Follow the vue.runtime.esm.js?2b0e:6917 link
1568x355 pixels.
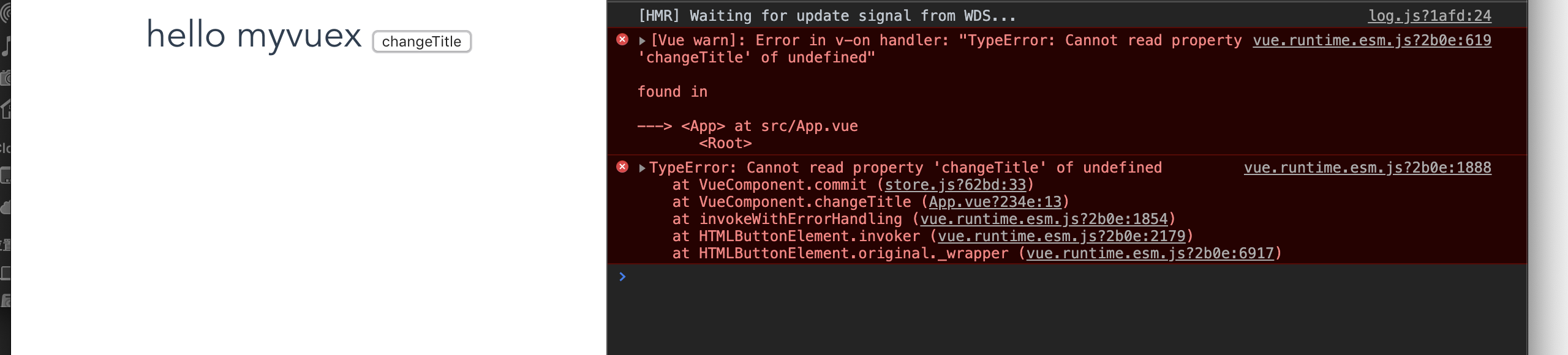tap(1150, 253)
